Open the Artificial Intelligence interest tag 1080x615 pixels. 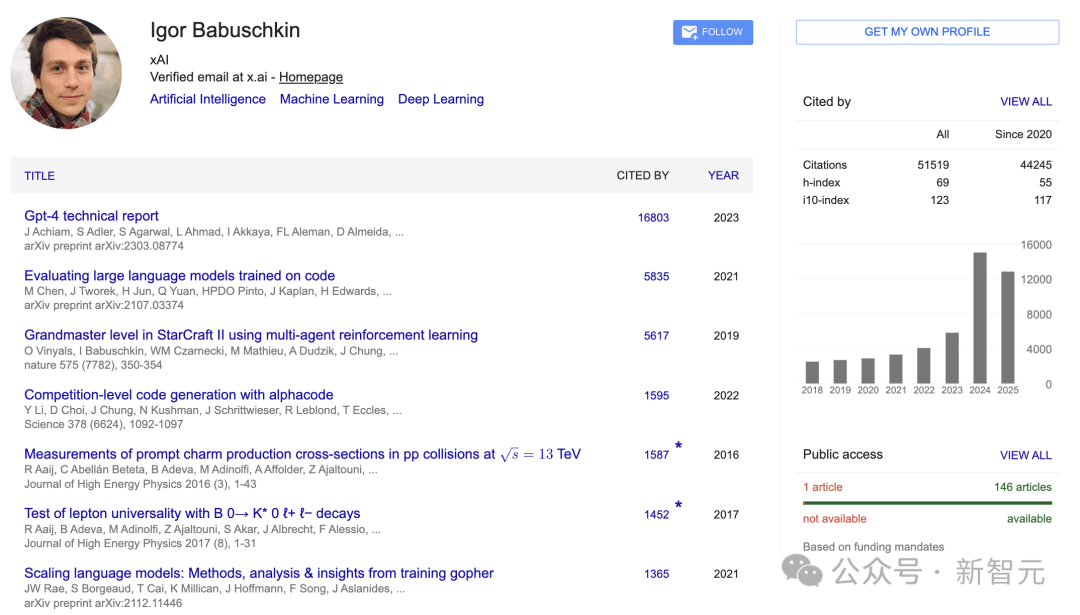207,99
